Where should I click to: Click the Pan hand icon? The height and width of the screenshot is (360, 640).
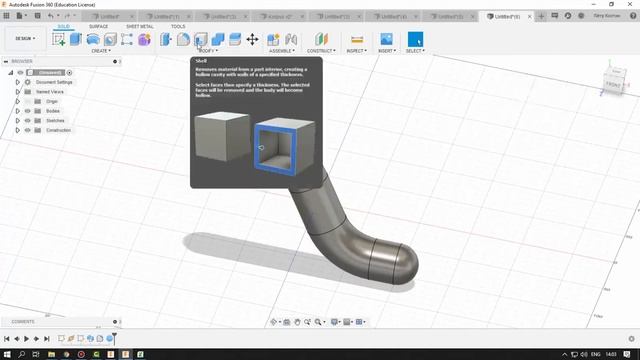coord(297,322)
